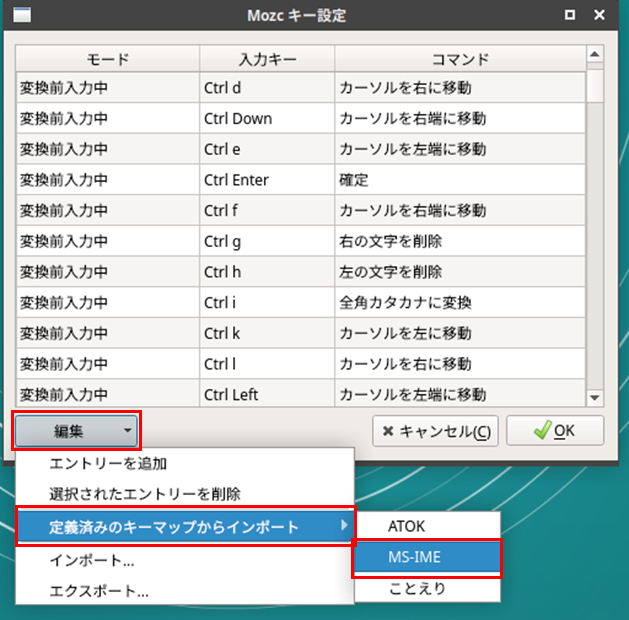Screen dimensions: 629x620
Task: Click the 全角カタカナに変換 command cell
Action: (460, 302)
